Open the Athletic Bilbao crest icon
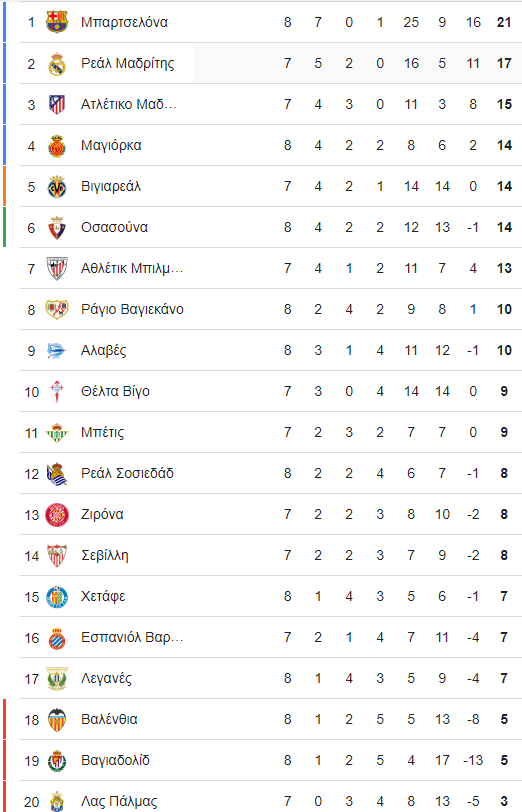The width and height of the screenshot is (522, 812). tap(57, 268)
